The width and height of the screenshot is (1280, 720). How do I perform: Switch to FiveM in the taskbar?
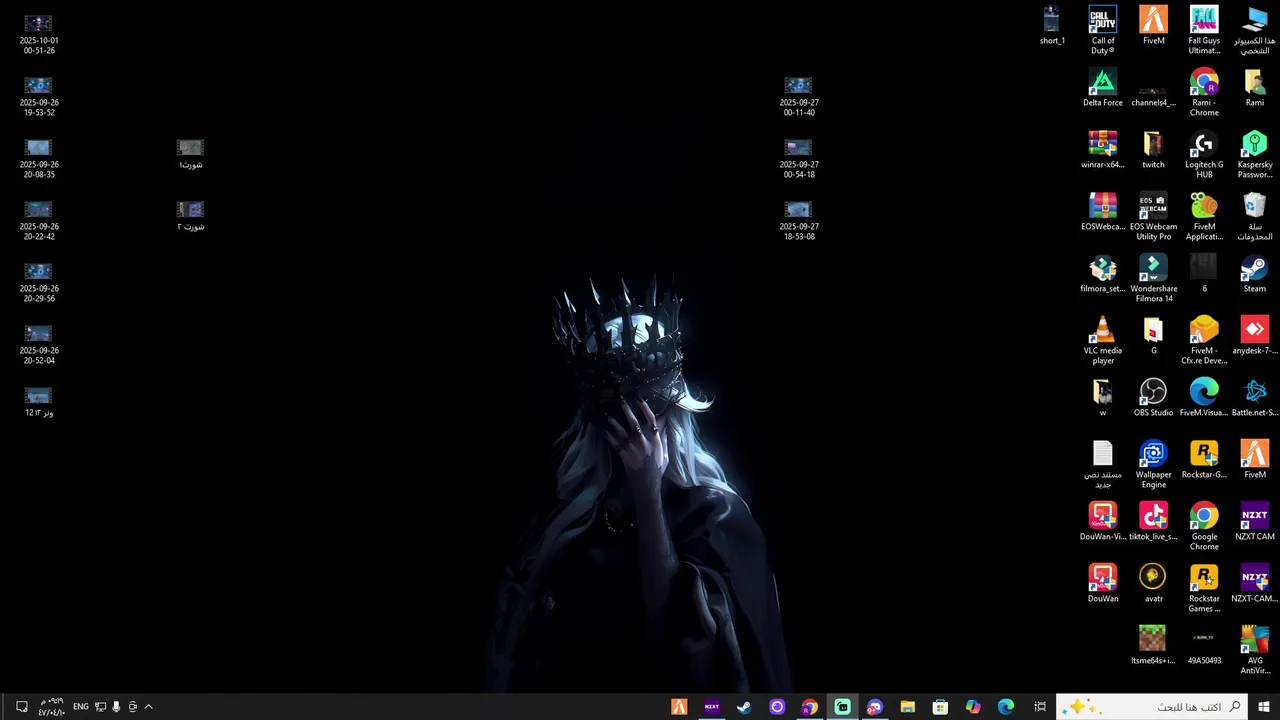679,707
